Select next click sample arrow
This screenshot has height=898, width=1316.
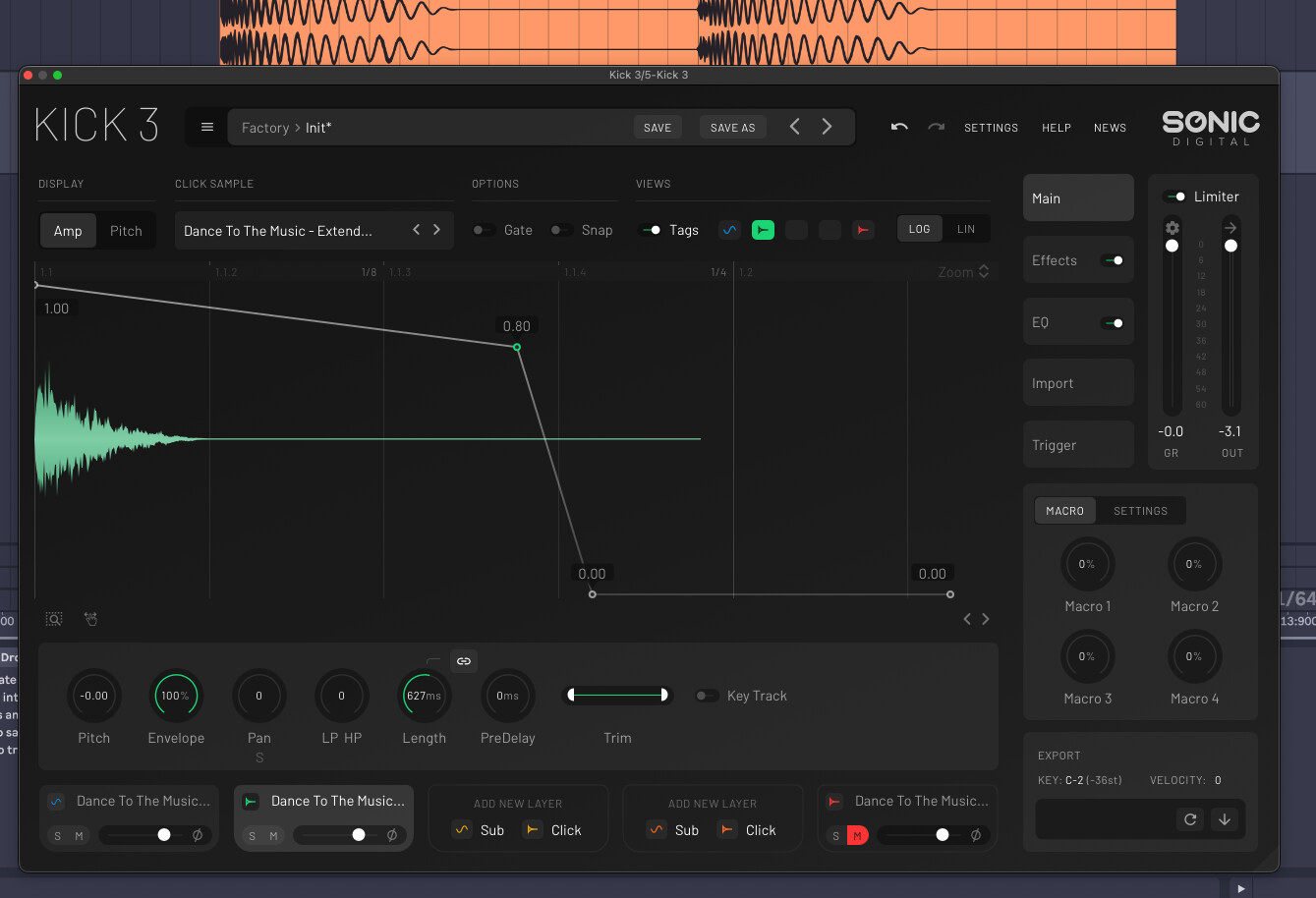point(437,230)
